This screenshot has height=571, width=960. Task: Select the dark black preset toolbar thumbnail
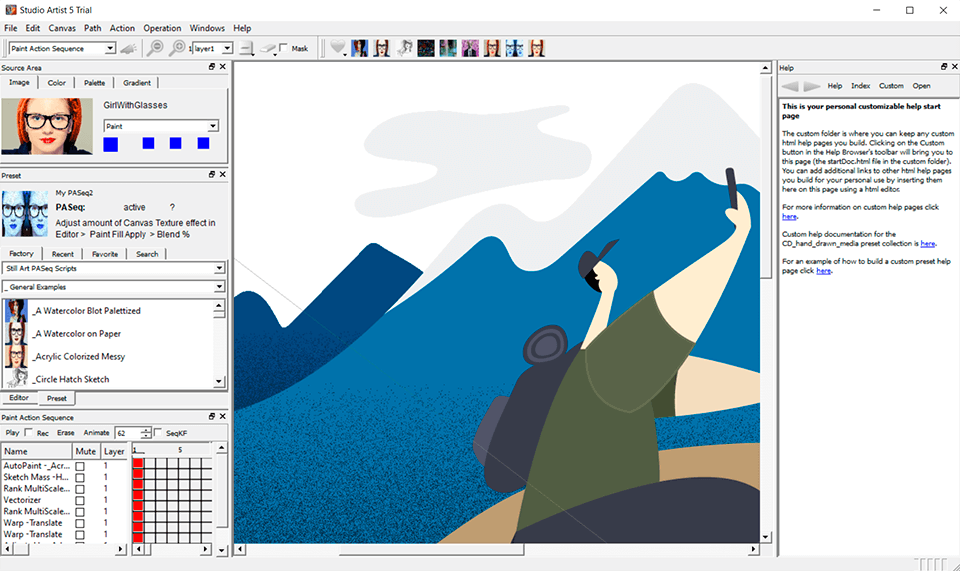(x=426, y=48)
